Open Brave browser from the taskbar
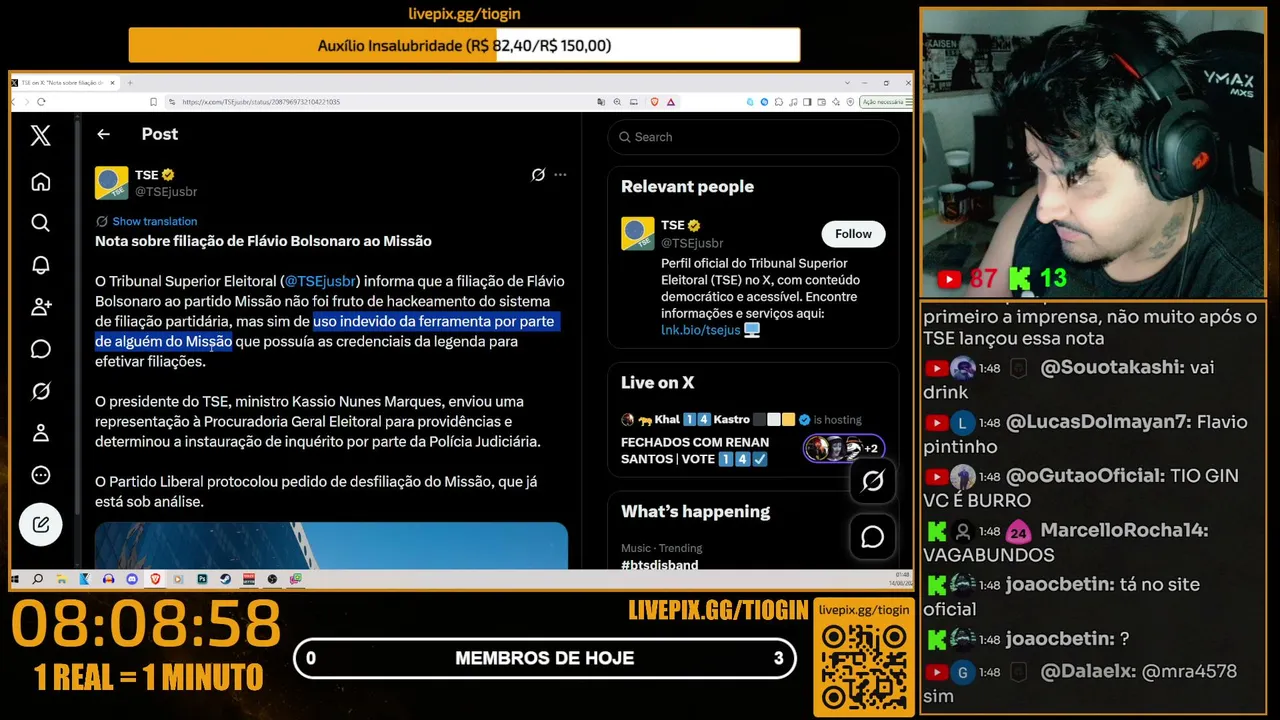Image resolution: width=1280 pixels, height=720 pixels. coord(155,579)
